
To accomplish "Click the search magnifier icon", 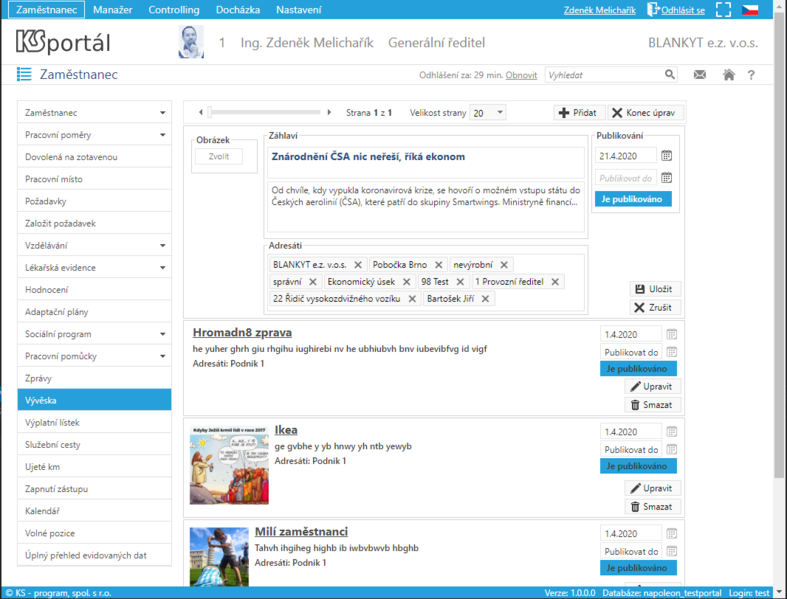I will (670, 75).
